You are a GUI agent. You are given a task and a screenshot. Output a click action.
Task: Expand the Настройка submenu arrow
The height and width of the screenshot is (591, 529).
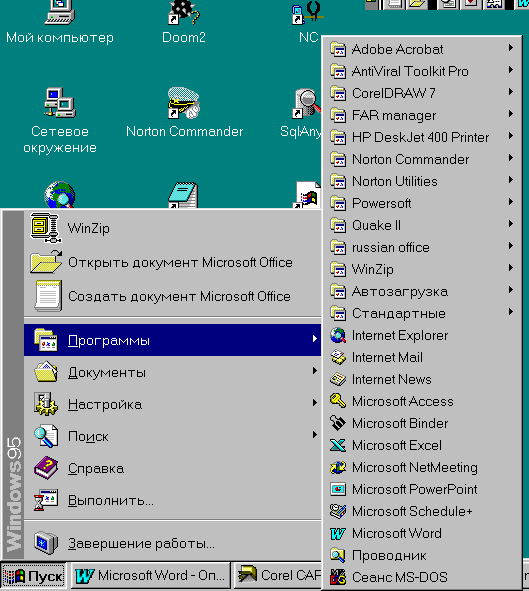[315, 403]
